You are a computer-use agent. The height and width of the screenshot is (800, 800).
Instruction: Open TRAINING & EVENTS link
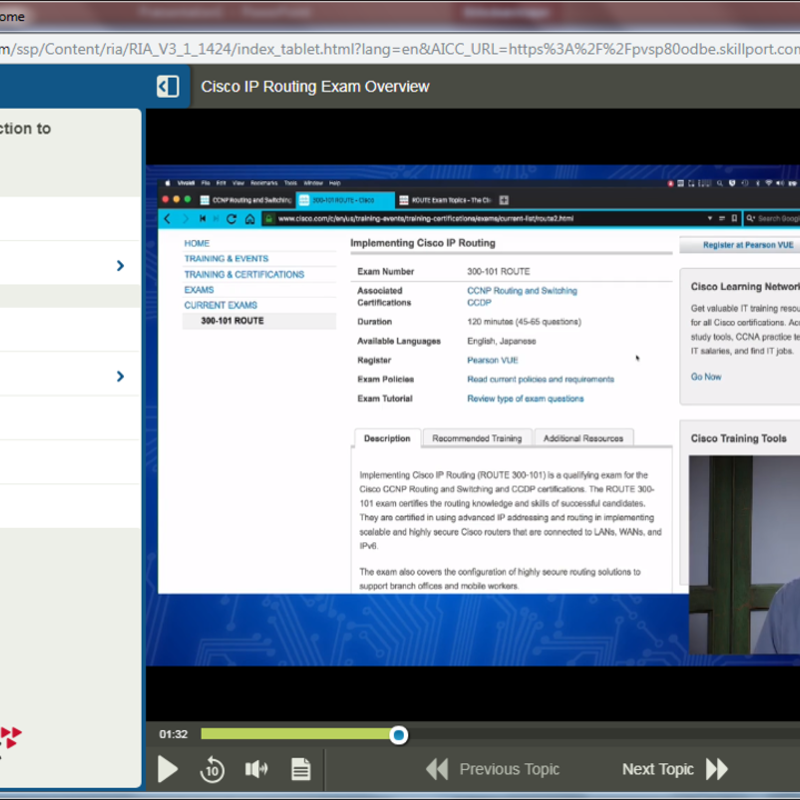(226, 259)
